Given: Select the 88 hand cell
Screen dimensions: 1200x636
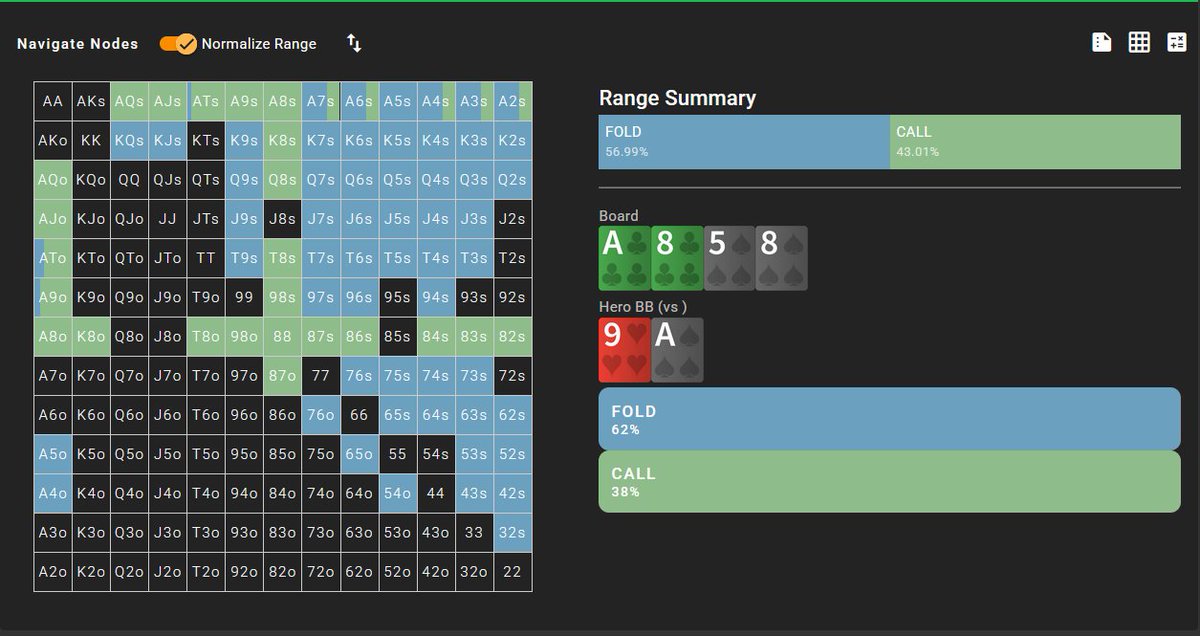Looking at the screenshot, I should 283,336.
